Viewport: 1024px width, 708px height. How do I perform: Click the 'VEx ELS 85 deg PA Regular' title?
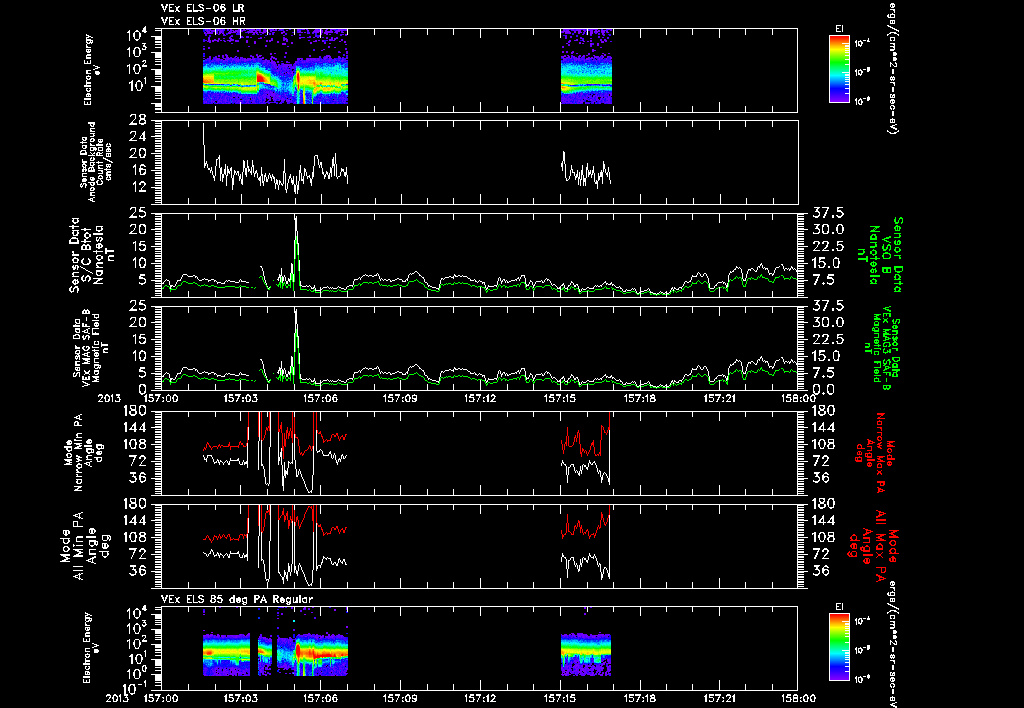237,599
